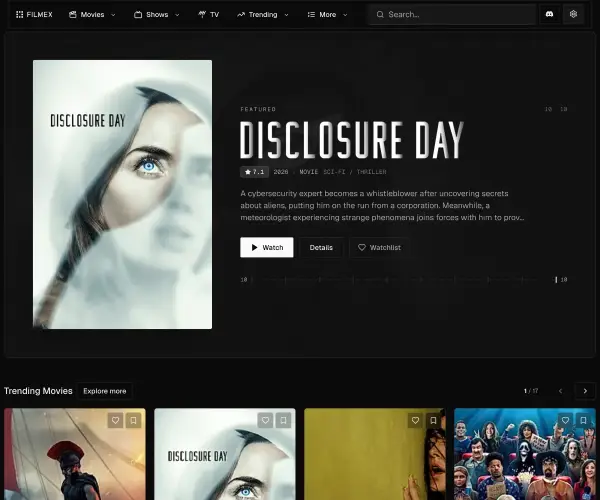Bookmark the Ghostface crowd movie card
Viewport: 600px width, 500px height.
point(583,420)
